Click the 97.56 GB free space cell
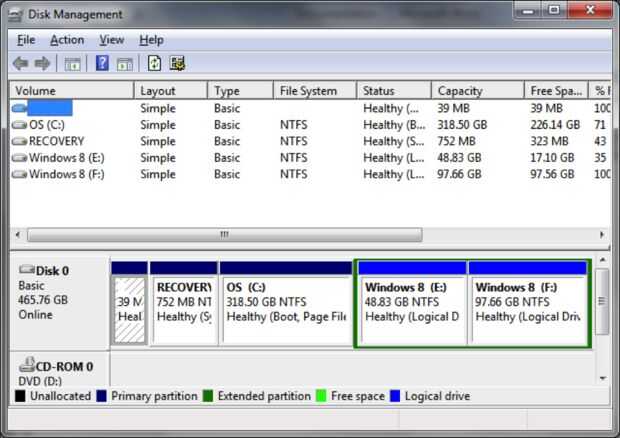The height and width of the screenshot is (438, 620). click(552, 174)
